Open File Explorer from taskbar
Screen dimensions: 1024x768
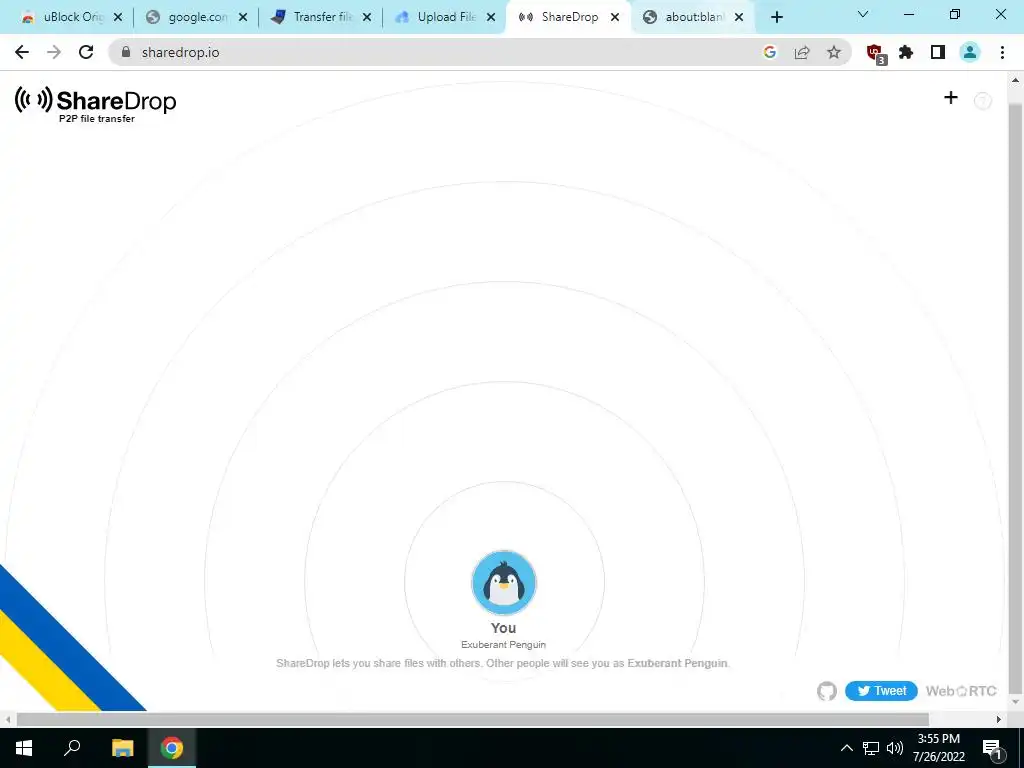pos(122,748)
